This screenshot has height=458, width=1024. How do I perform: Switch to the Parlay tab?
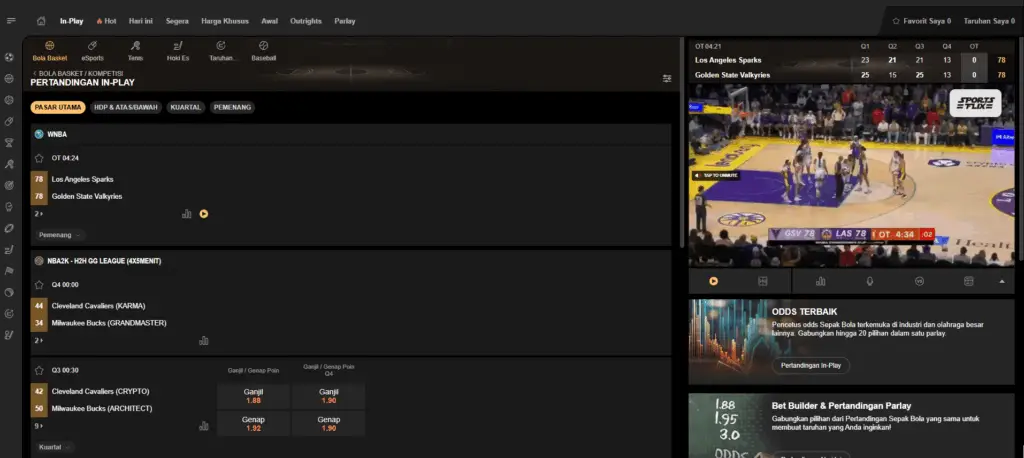point(344,20)
